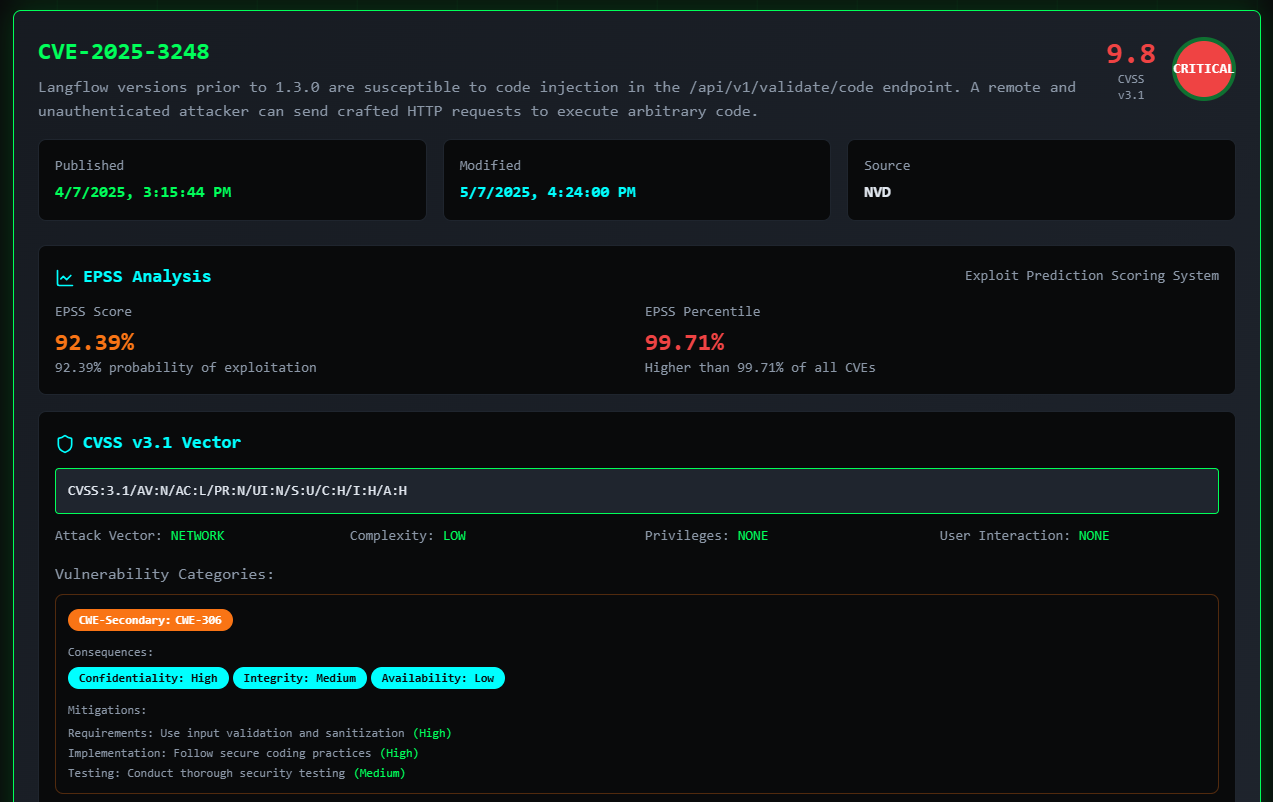
Task: Click the Vulnerability Categories label
Action: [164, 574]
